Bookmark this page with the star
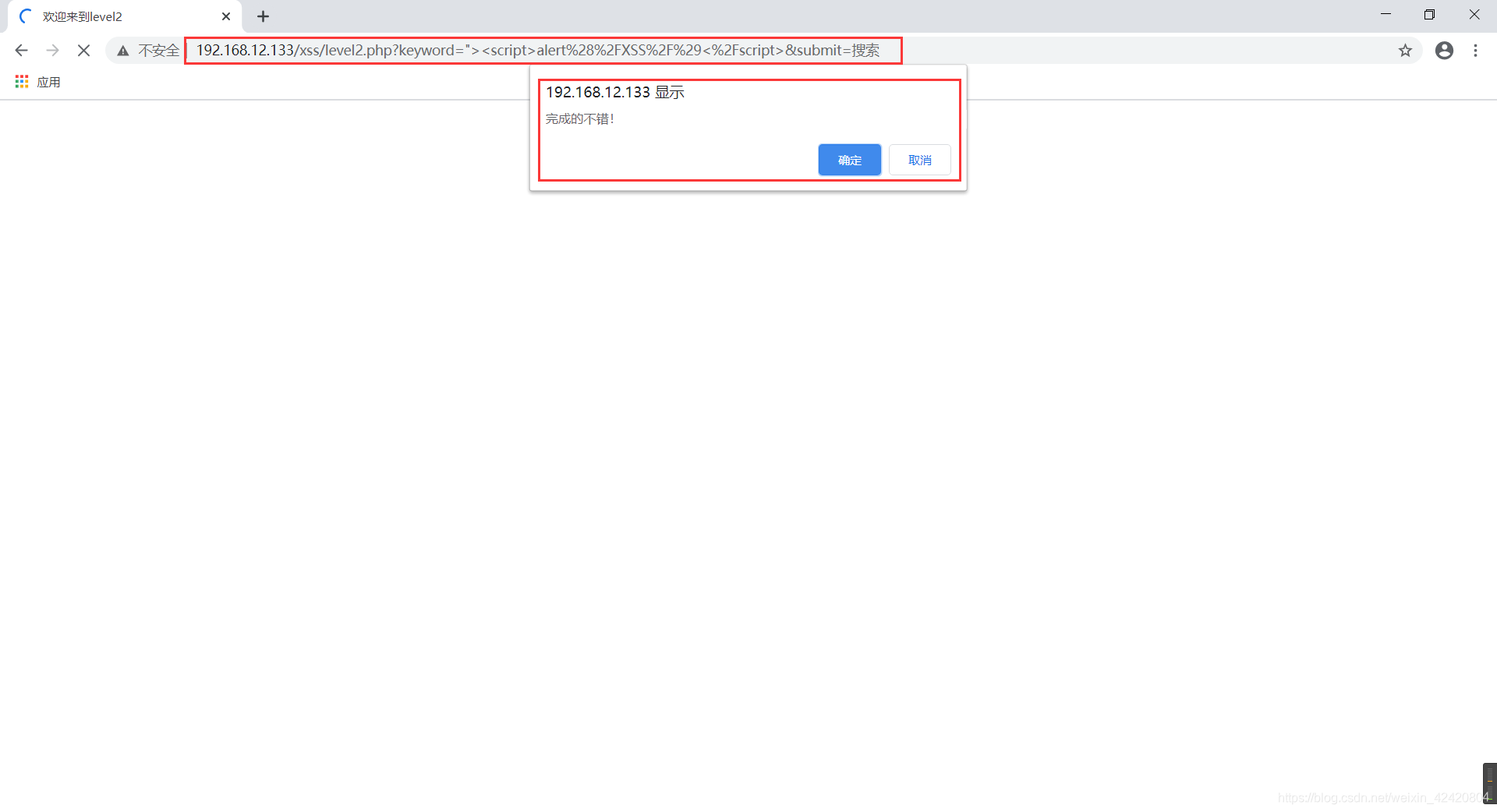Image resolution: width=1497 pixels, height=812 pixels. (x=1405, y=51)
